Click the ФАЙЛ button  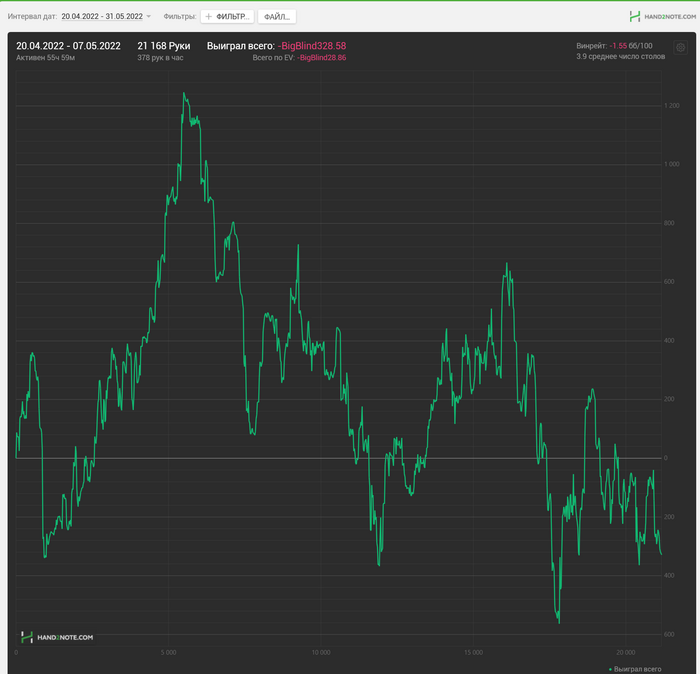pos(277,17)
